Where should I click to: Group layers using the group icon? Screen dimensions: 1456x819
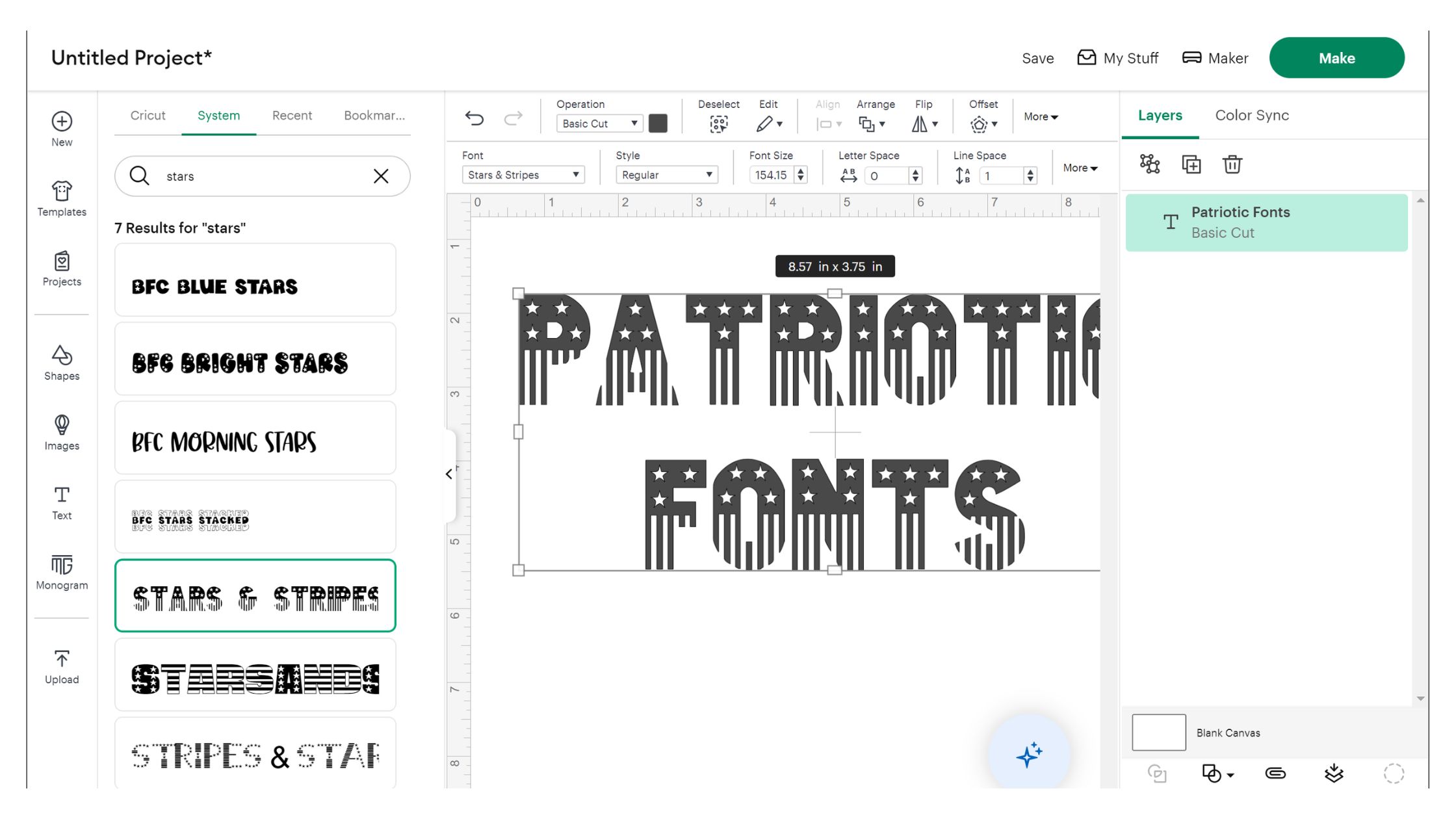1149,164
